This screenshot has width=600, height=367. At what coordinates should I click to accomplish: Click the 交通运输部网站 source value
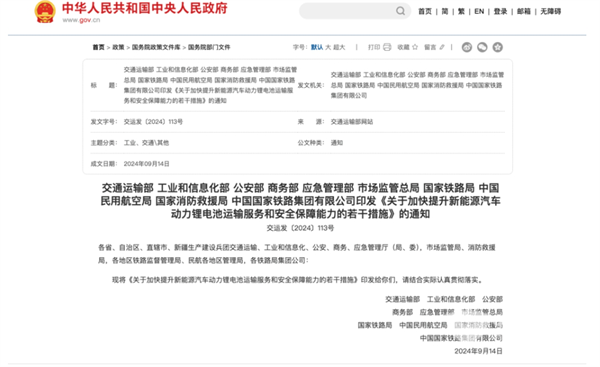(x=352, y=122)
